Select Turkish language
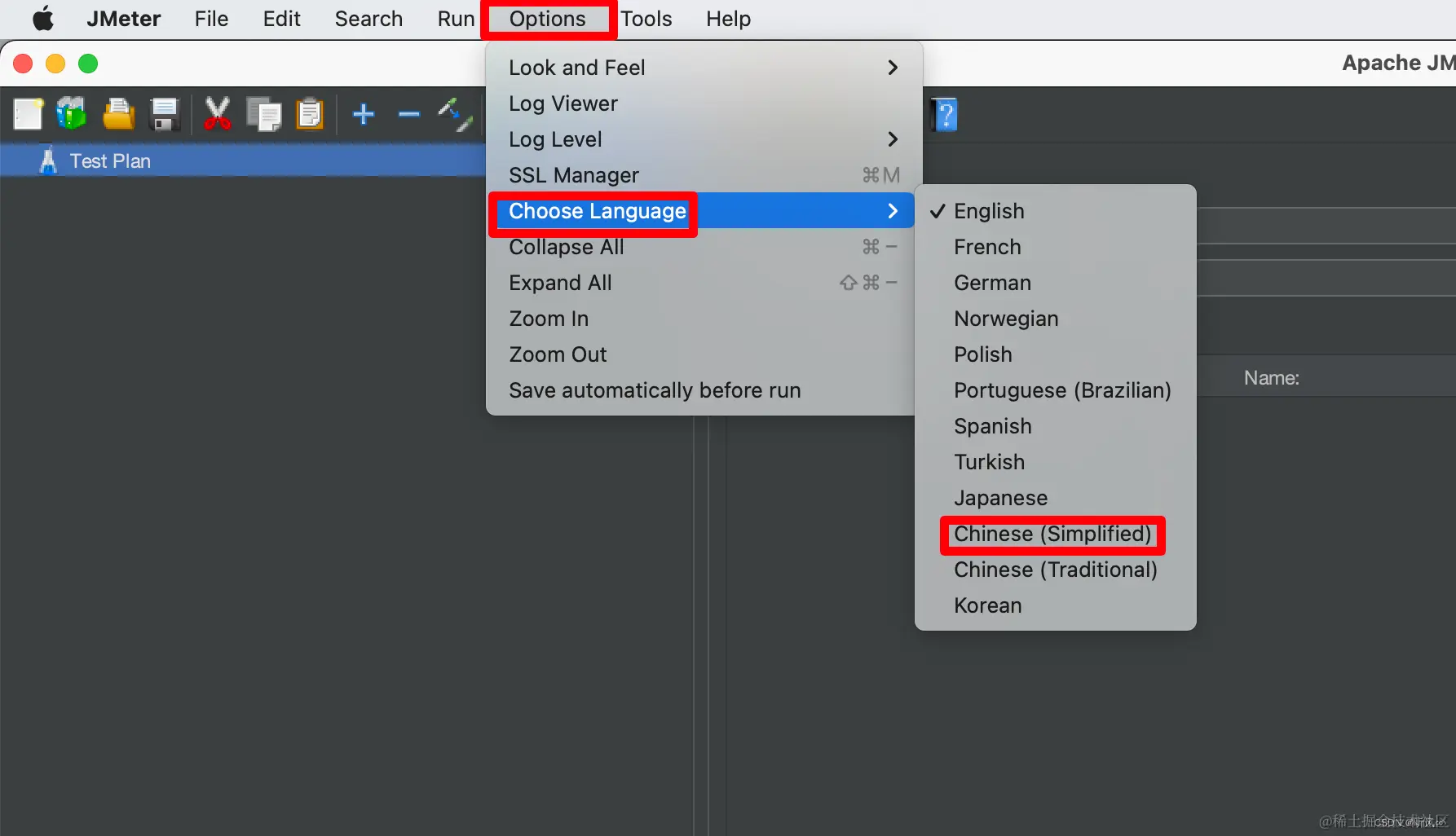 (1056, 462)
